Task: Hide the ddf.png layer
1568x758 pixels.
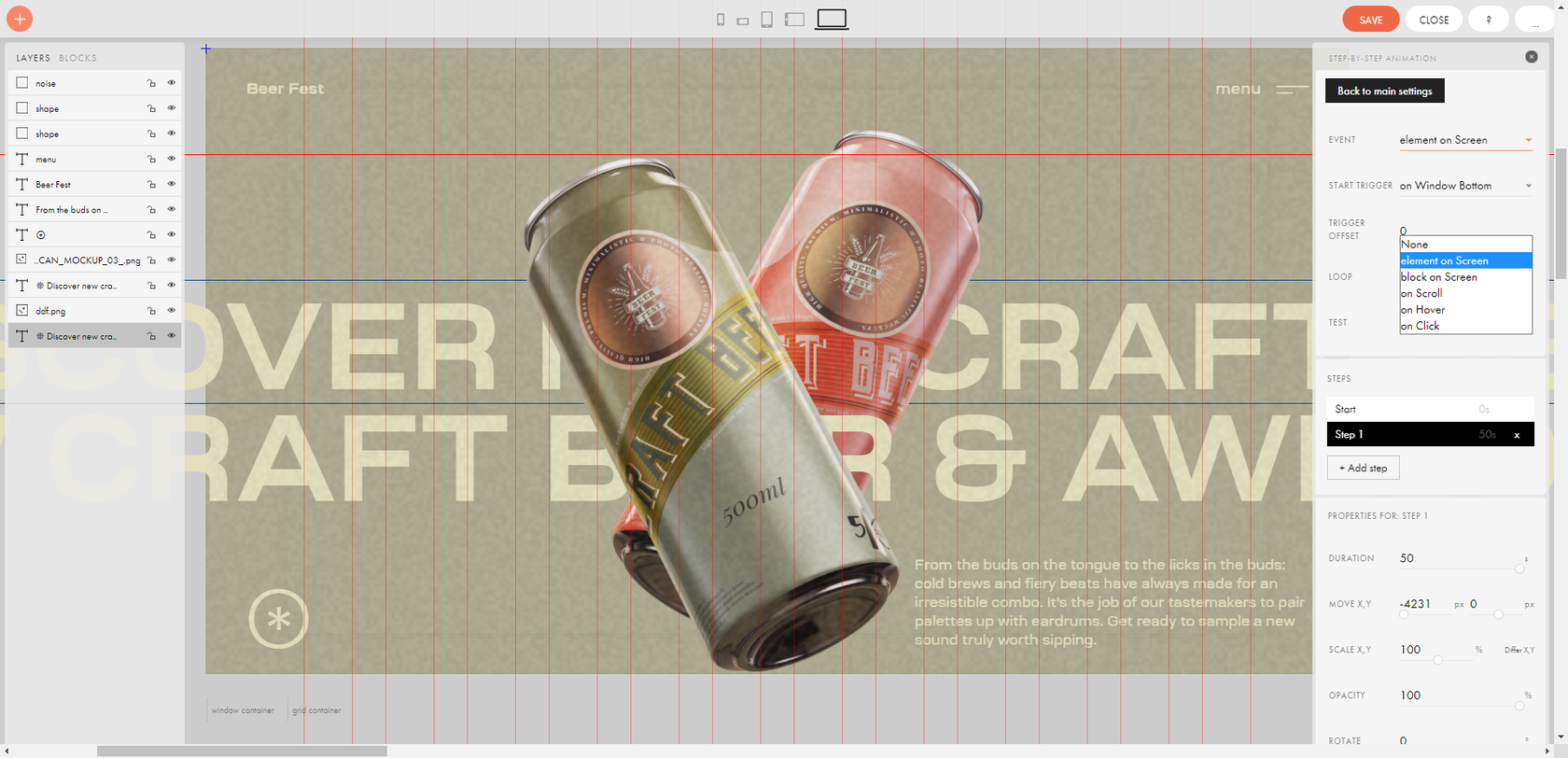Action: (172, 309)
